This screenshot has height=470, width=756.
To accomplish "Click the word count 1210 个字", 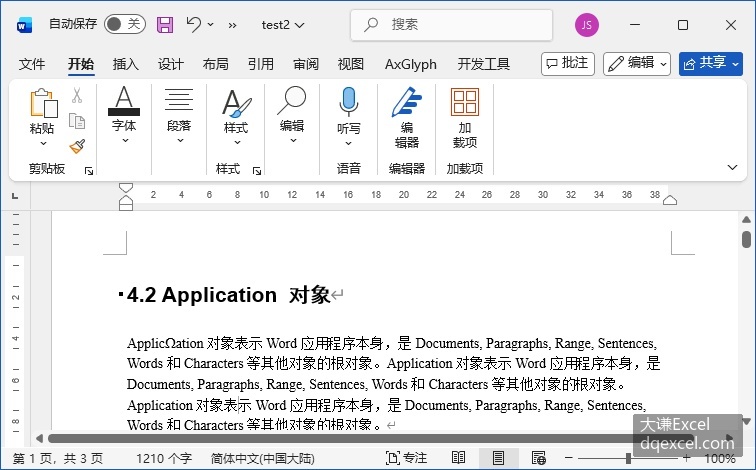I will (x=164, y=458).
